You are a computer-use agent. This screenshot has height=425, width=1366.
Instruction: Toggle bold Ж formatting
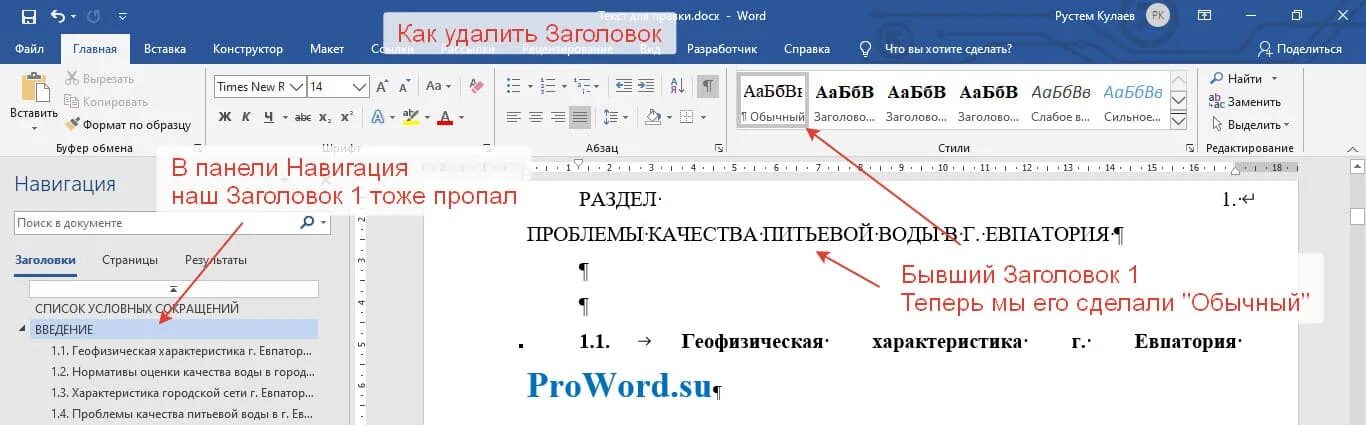point(225,117)
